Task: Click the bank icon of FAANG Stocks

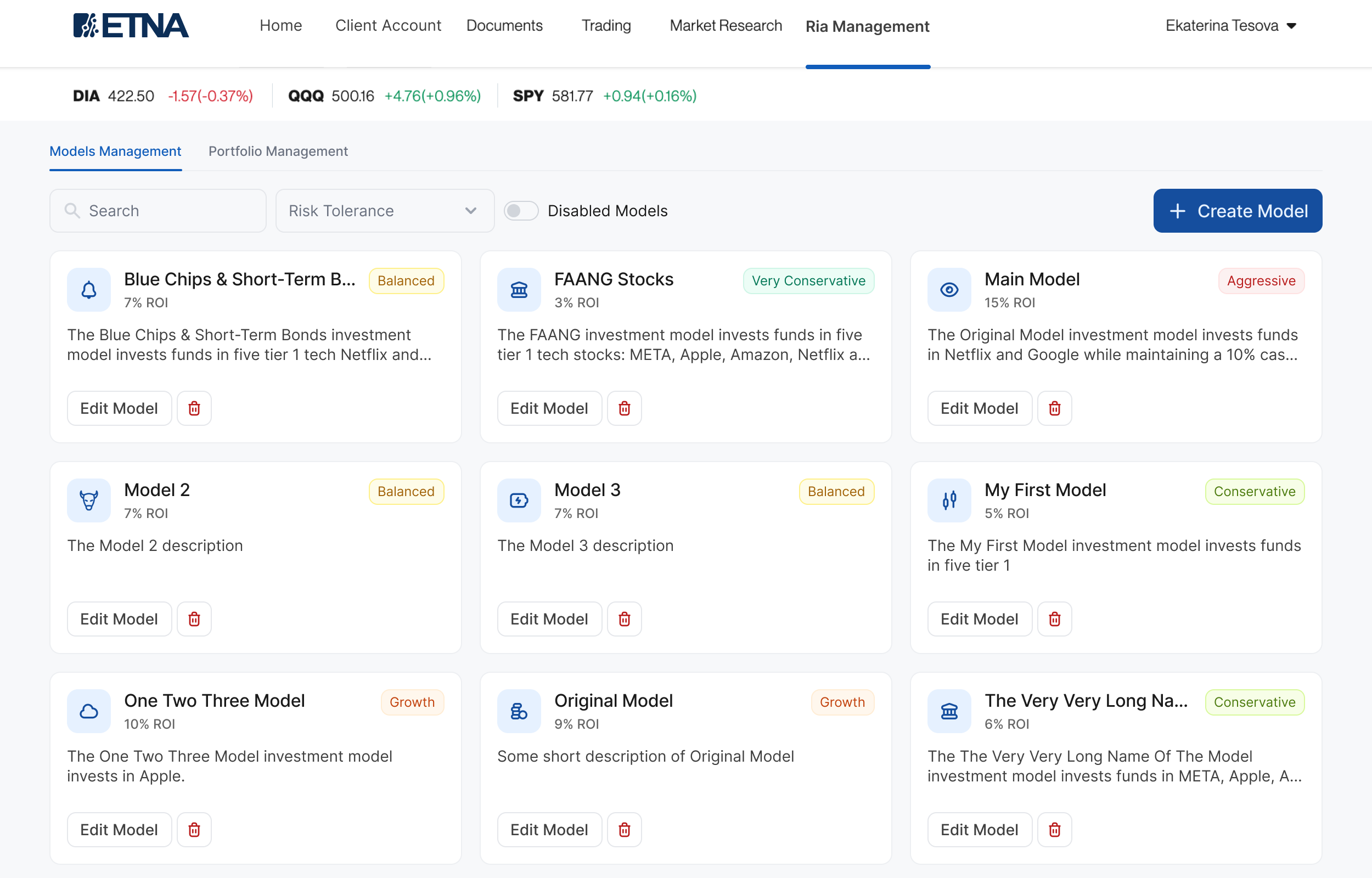Action: point(519,290)
